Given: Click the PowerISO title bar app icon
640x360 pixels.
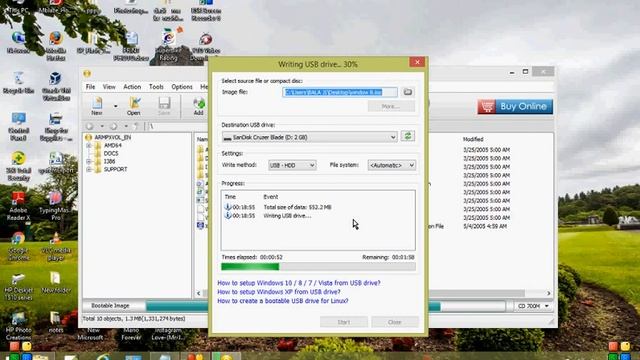Looking at the screenshot, I should click(x=87, y=73).
